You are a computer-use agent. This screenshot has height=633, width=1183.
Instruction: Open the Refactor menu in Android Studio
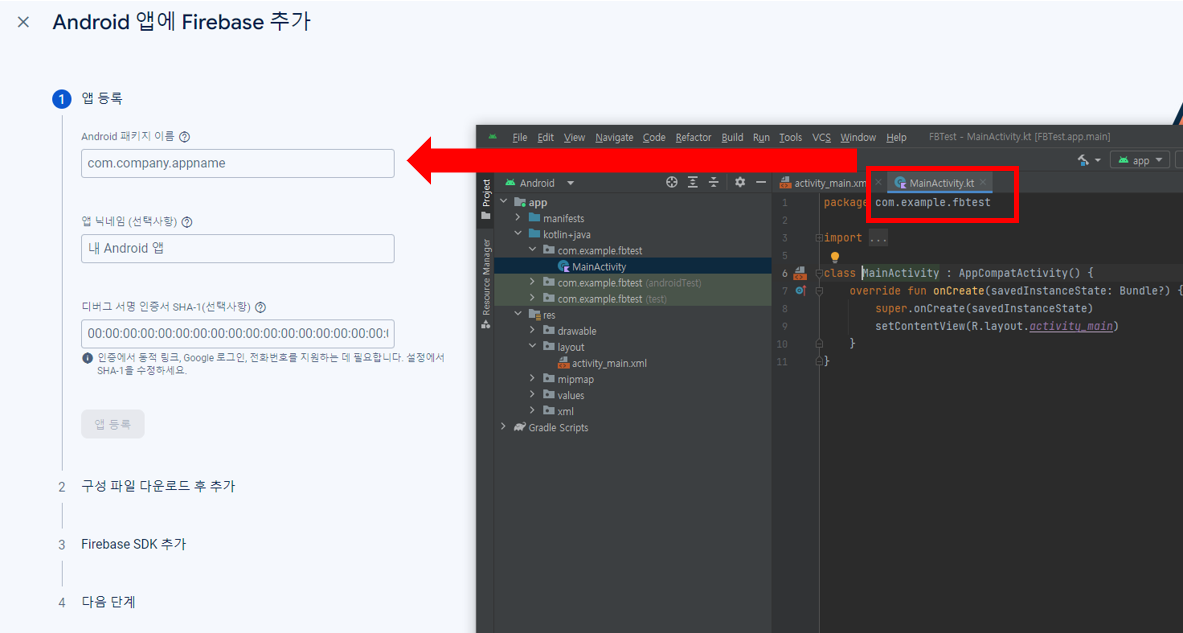tap(693, 137)
